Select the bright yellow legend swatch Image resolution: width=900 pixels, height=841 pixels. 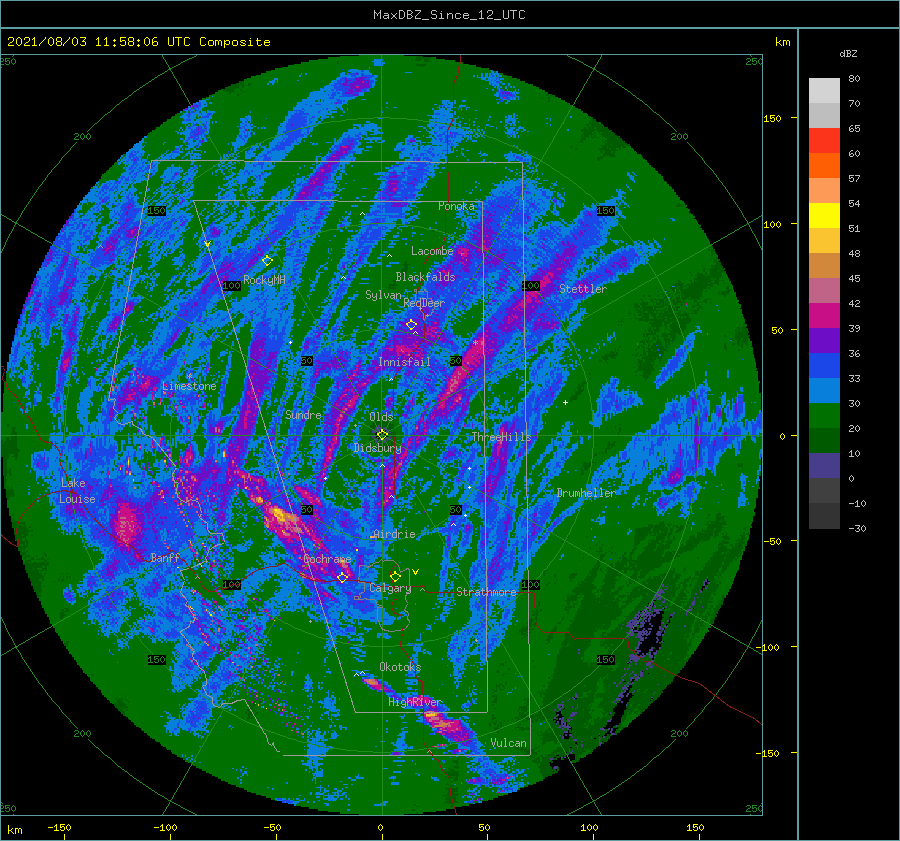click(x=824, y=216)
